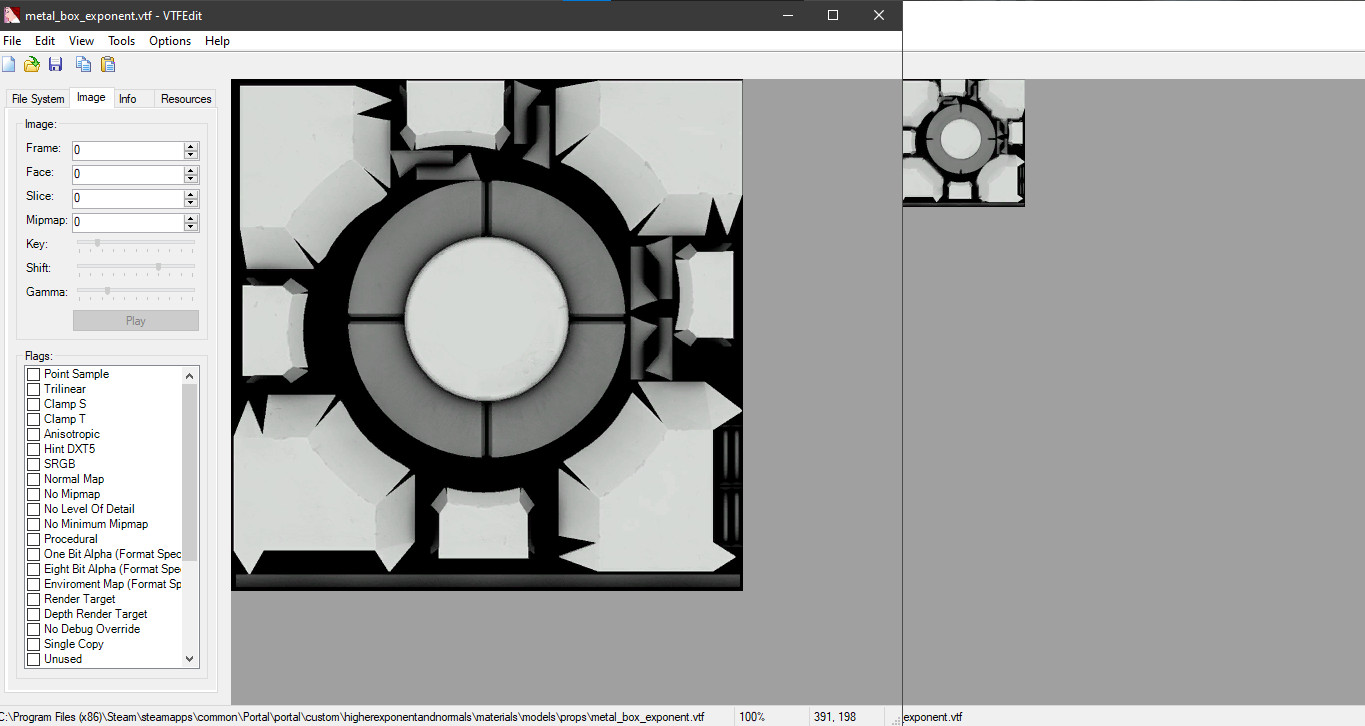This screenshot has width=1365, height=726.
Task: Click the Open file folder icon
Action: click(x=32, y=65)
